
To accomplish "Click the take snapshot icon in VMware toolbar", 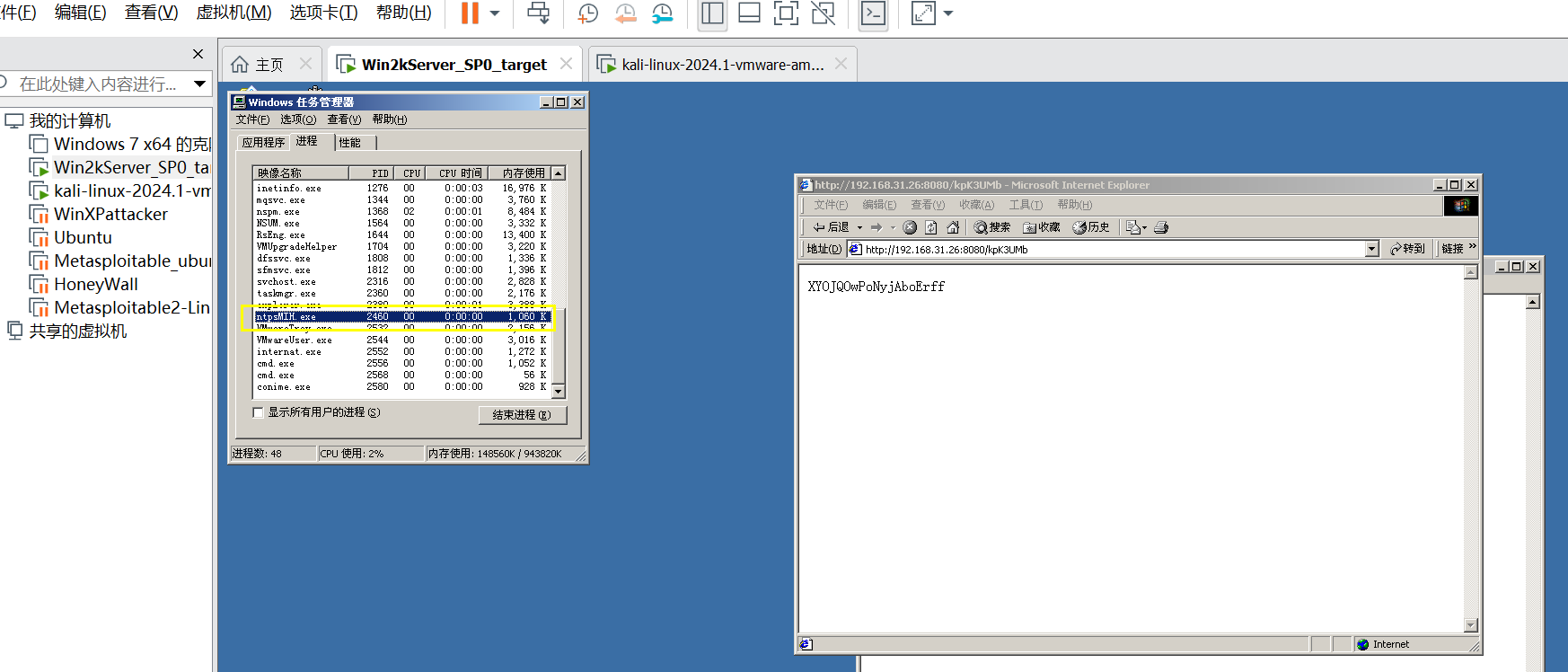I will (x=587, y=13).
